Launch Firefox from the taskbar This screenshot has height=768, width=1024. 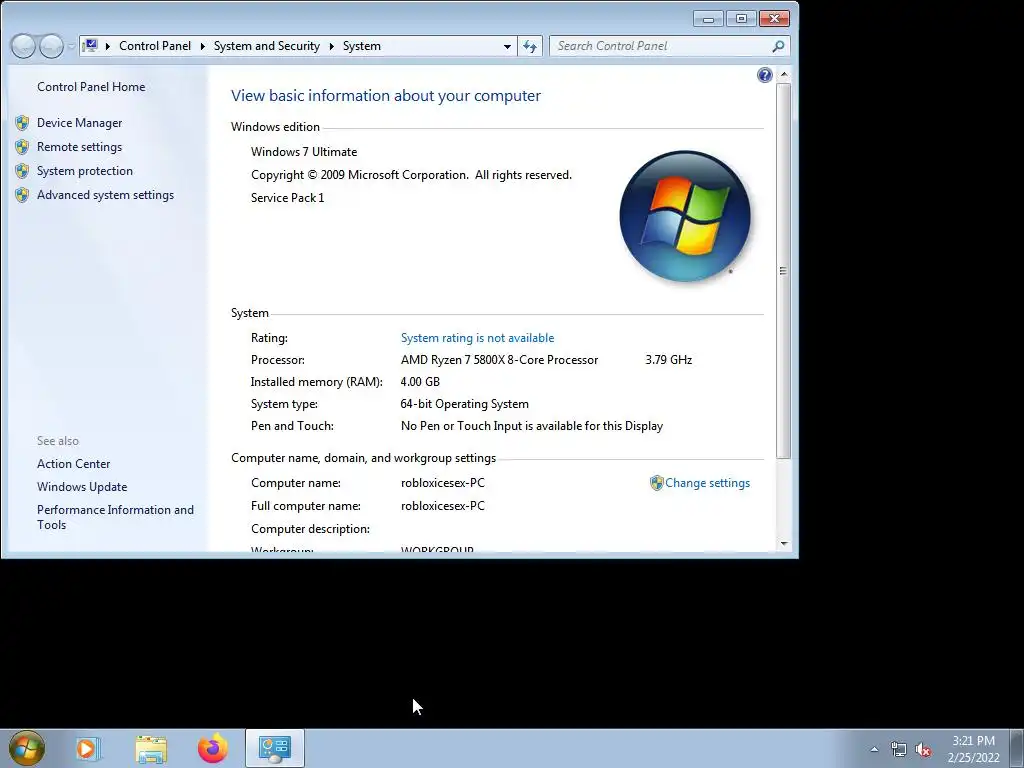pyautogui.click(x=213, y=748)
